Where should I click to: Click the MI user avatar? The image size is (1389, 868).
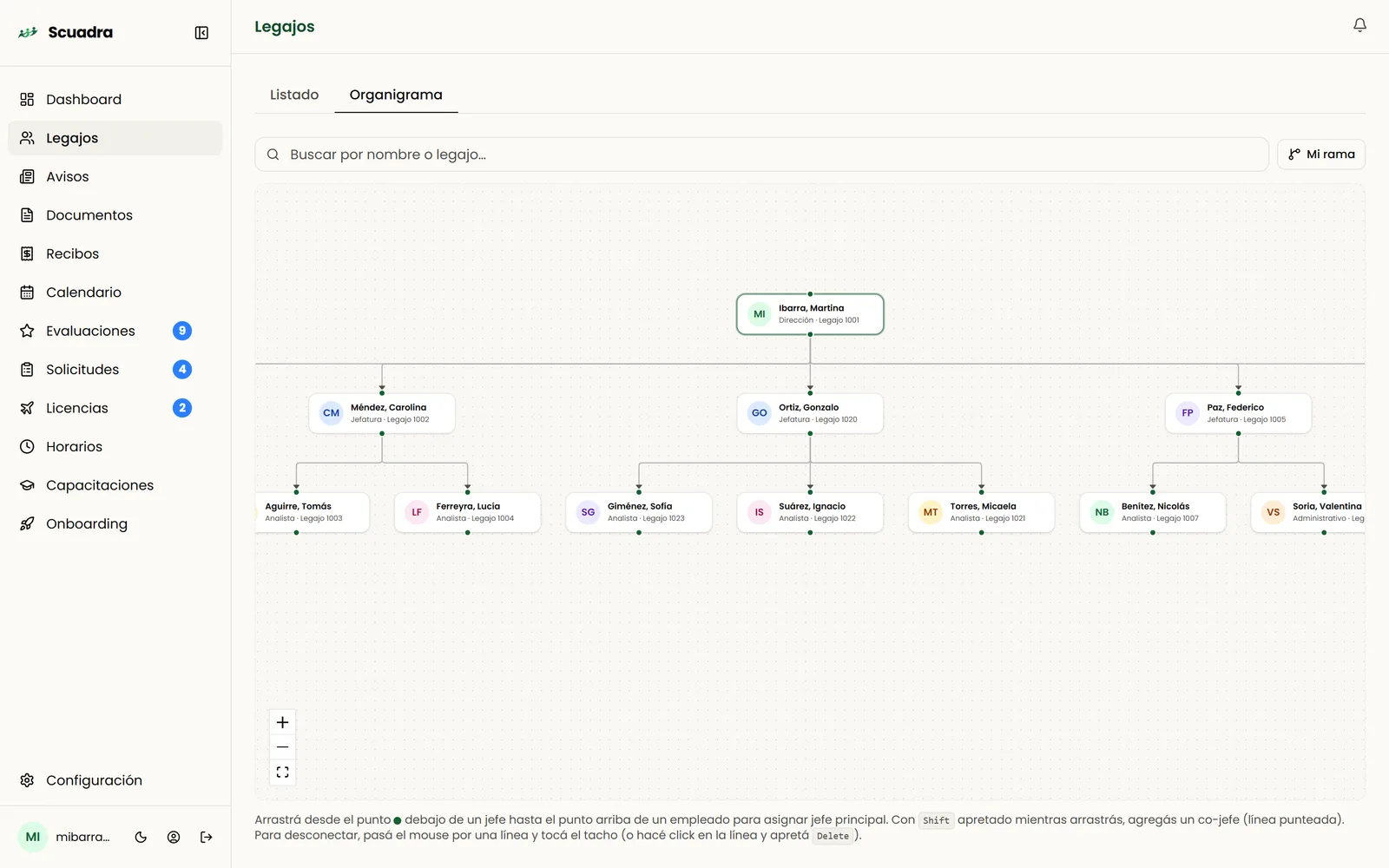(x=33, y=838)
